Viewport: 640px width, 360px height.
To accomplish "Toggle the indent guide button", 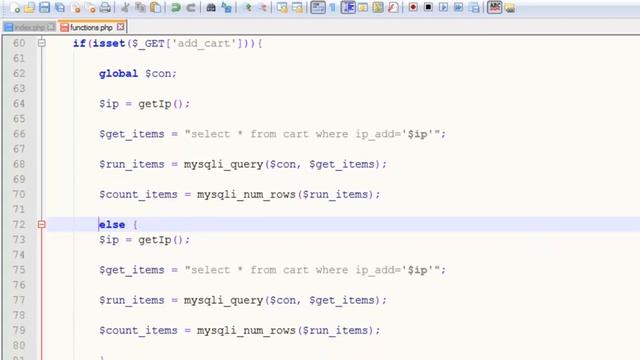I will [348, 7].
